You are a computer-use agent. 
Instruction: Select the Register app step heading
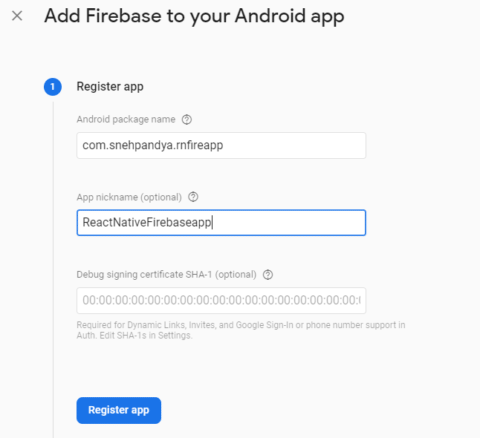(x=110, y=87)
